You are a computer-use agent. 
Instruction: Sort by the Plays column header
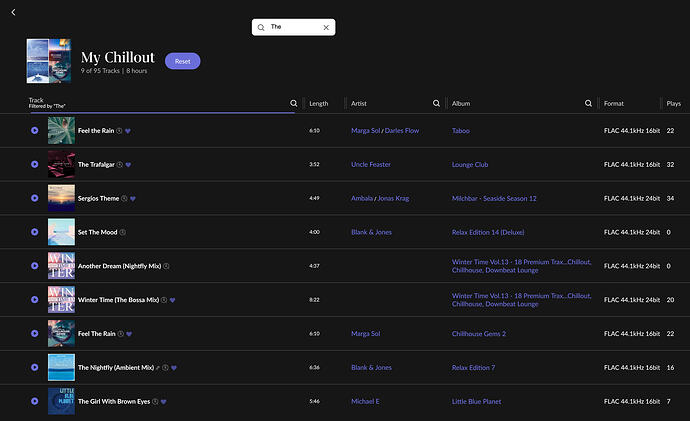pyautogui.click(x=675, y=103)
